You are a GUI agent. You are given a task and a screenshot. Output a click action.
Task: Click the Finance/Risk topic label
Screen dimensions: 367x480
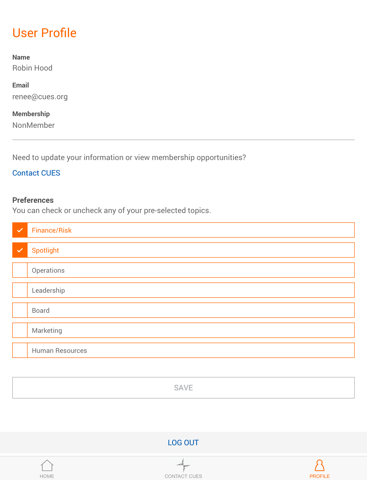[52, 230]
